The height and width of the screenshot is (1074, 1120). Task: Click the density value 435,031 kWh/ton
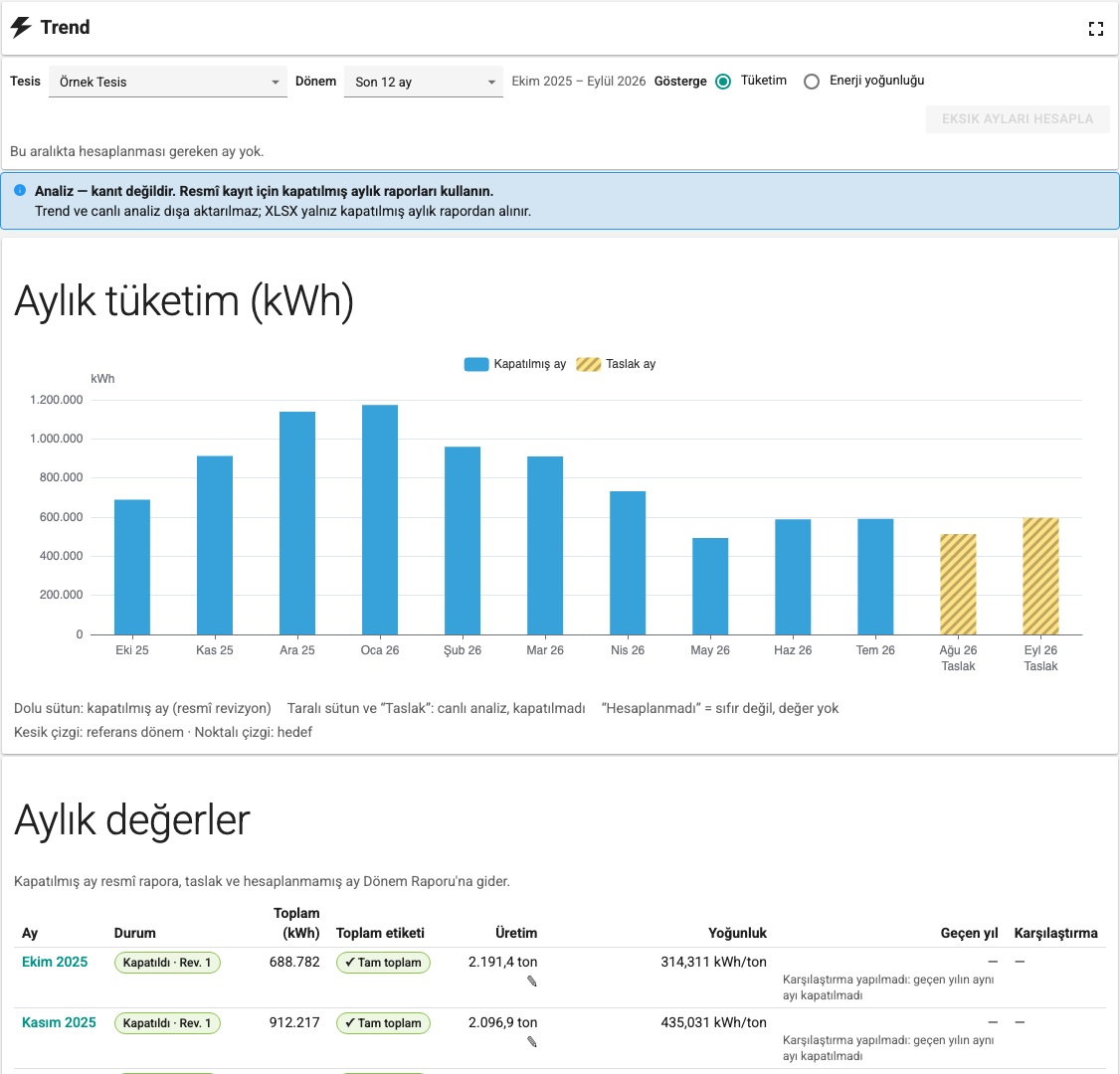pyautogui.click(x=713, y=1022)
